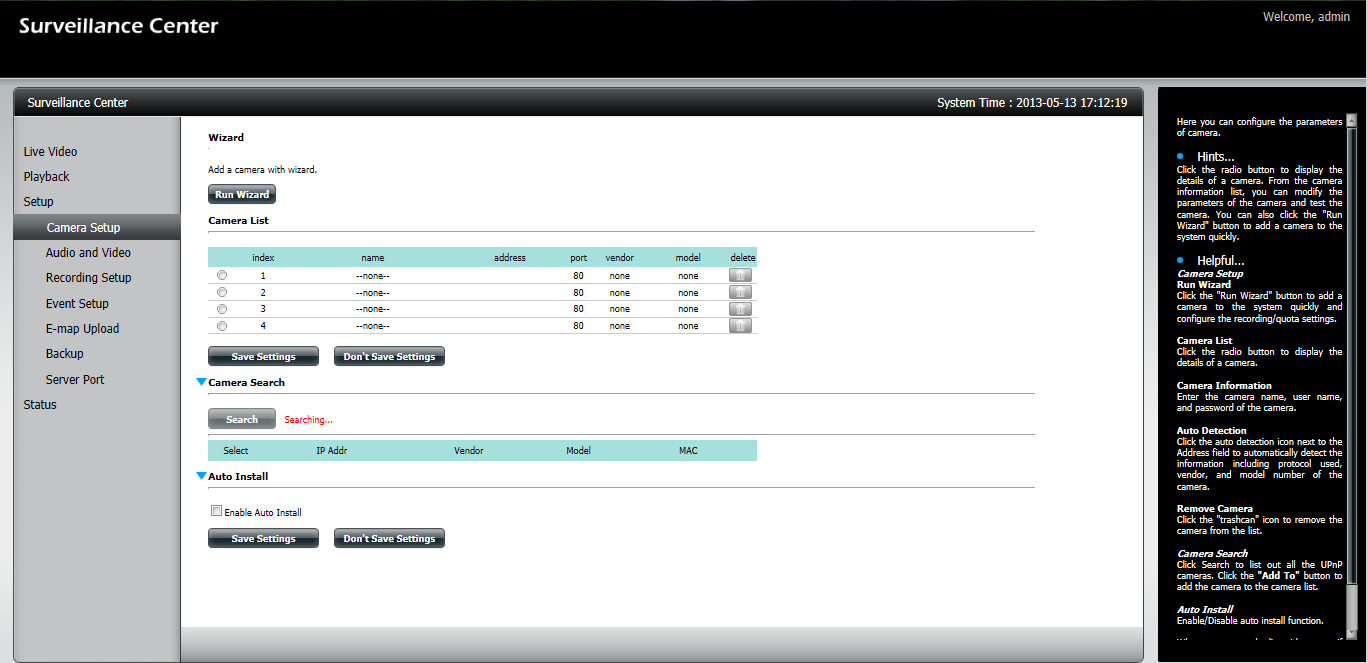Open Live Video from the sidebar

point(51,152)
